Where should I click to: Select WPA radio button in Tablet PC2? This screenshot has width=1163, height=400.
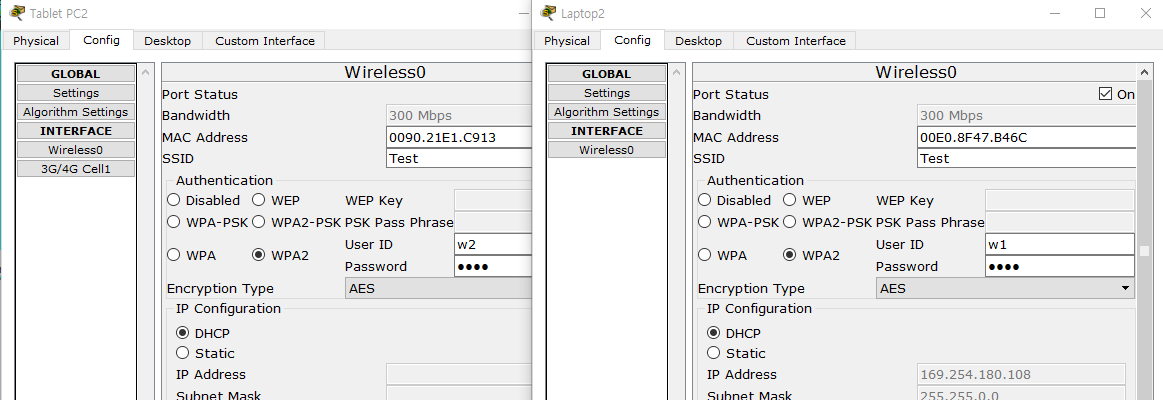174,255
